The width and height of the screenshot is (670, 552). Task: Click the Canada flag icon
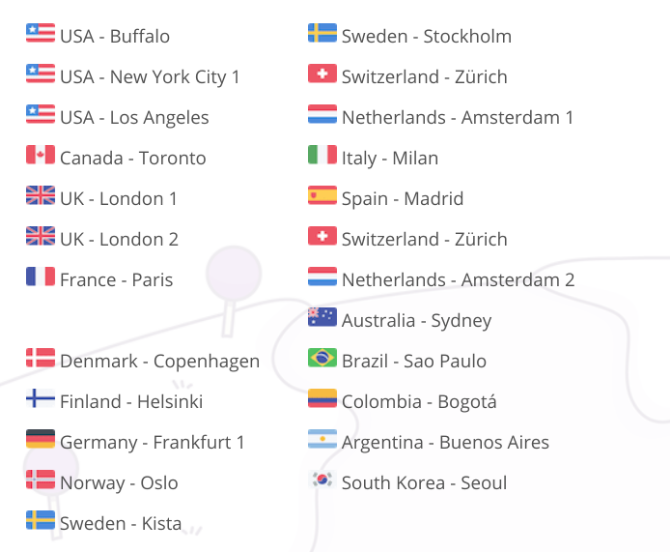(x=40, y=156)
